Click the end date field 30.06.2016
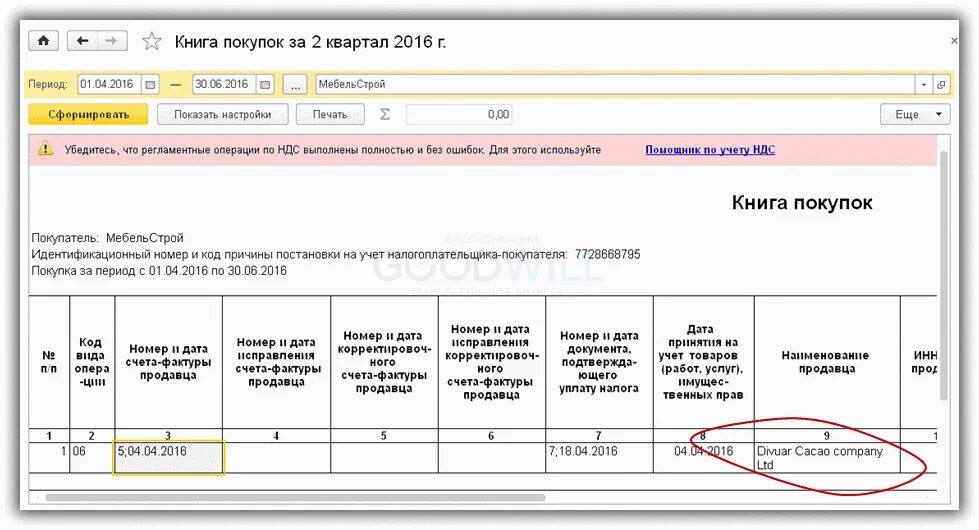The image size is (979, 530). pyautogui.click(x=225, y=84)
